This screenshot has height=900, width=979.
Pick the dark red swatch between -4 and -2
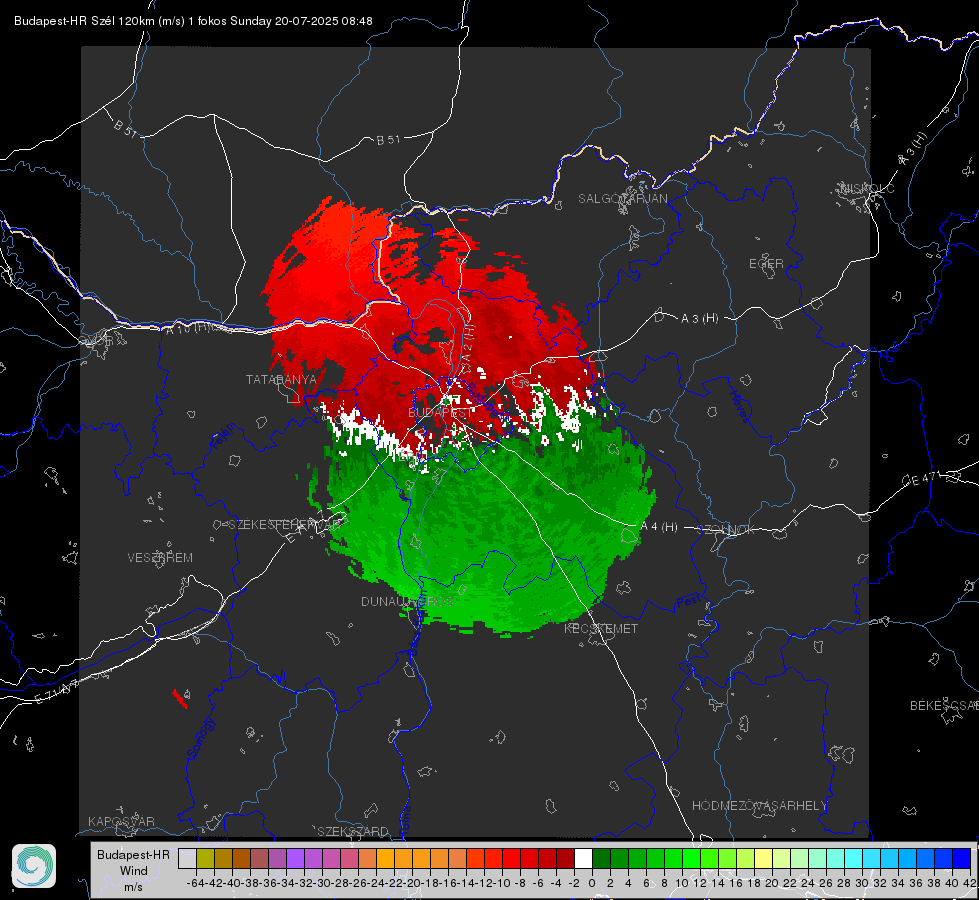(565, 858)
